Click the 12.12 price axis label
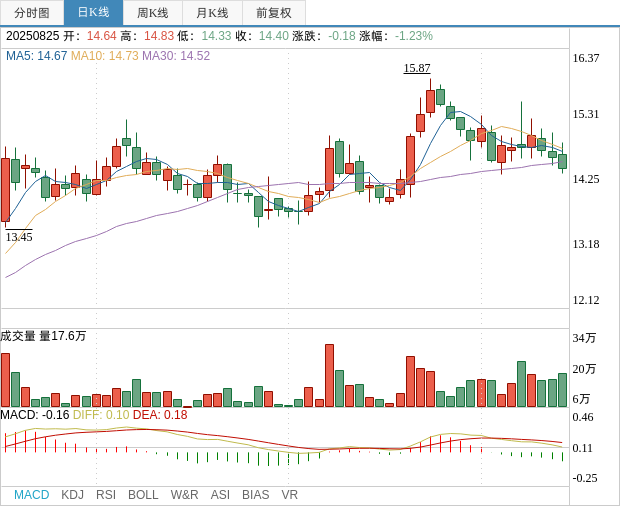This screenshot has width=620, height=506. pos(586,300)
